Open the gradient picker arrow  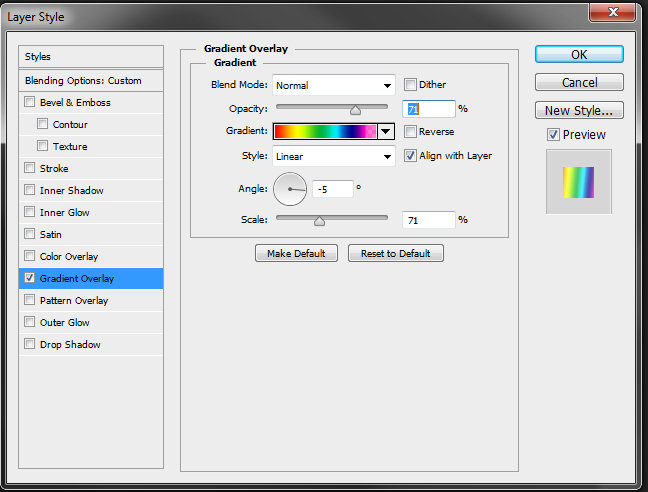(x=385, y=132)
